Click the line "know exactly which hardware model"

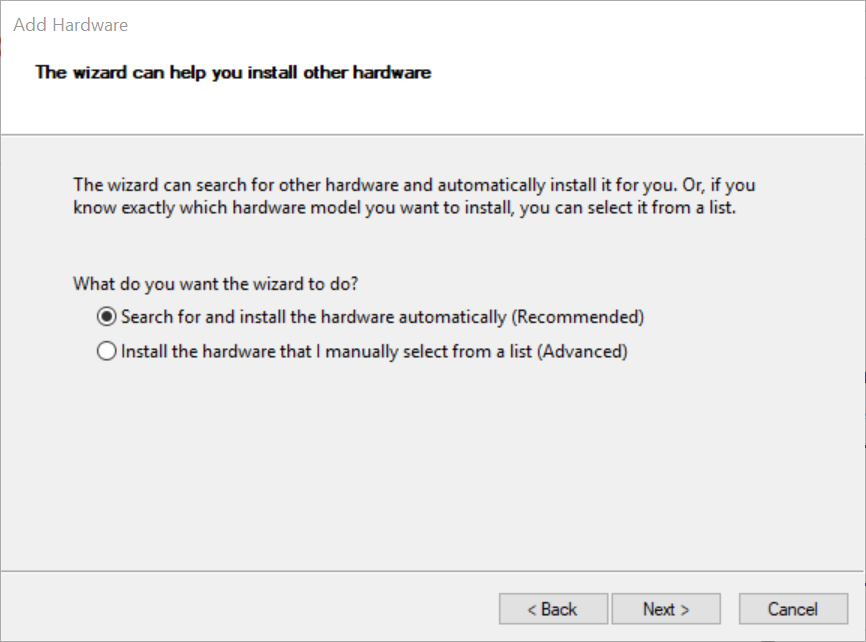[x=404, y=209]
